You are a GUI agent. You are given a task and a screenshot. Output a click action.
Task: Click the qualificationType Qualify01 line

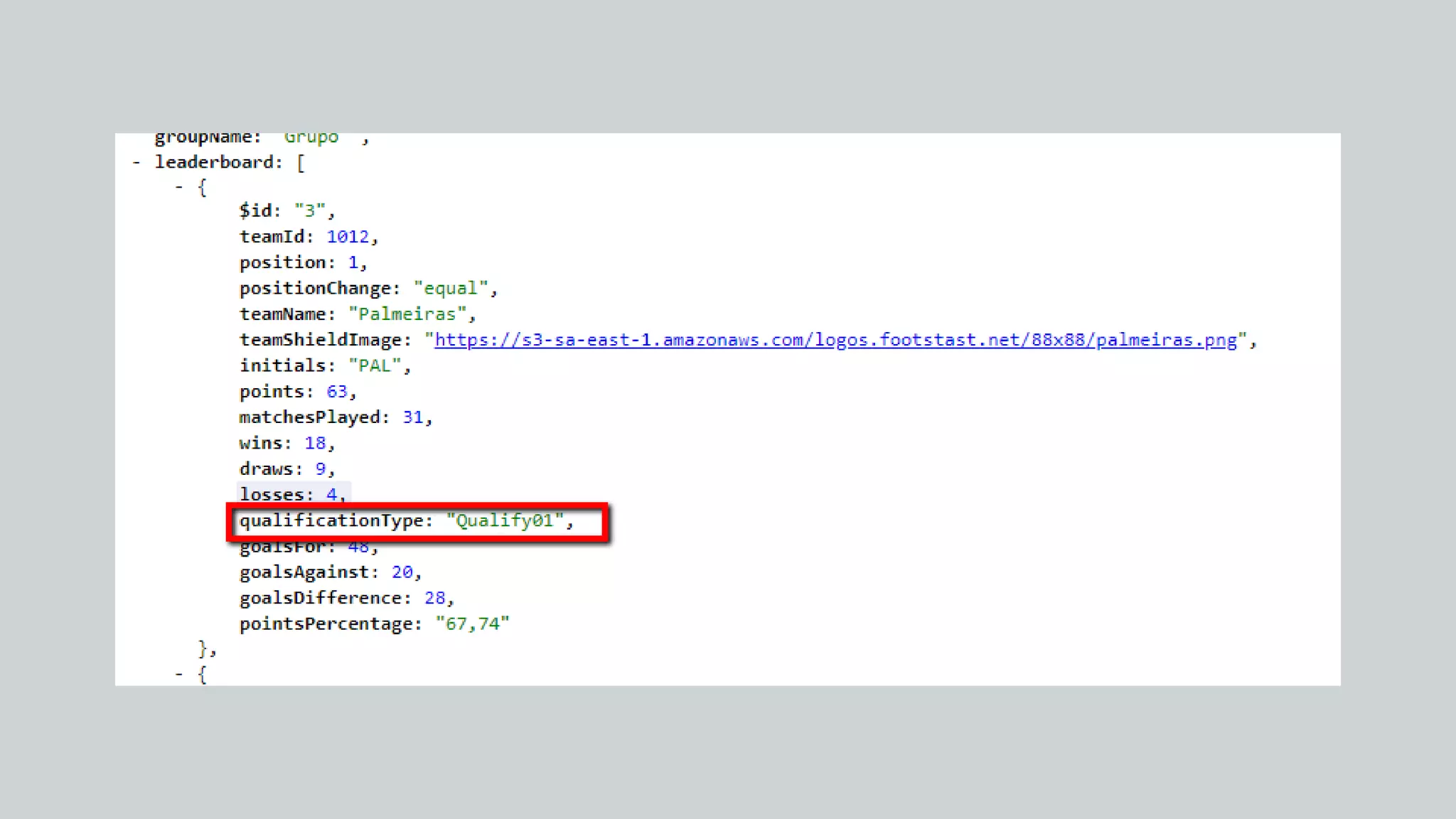405,521
